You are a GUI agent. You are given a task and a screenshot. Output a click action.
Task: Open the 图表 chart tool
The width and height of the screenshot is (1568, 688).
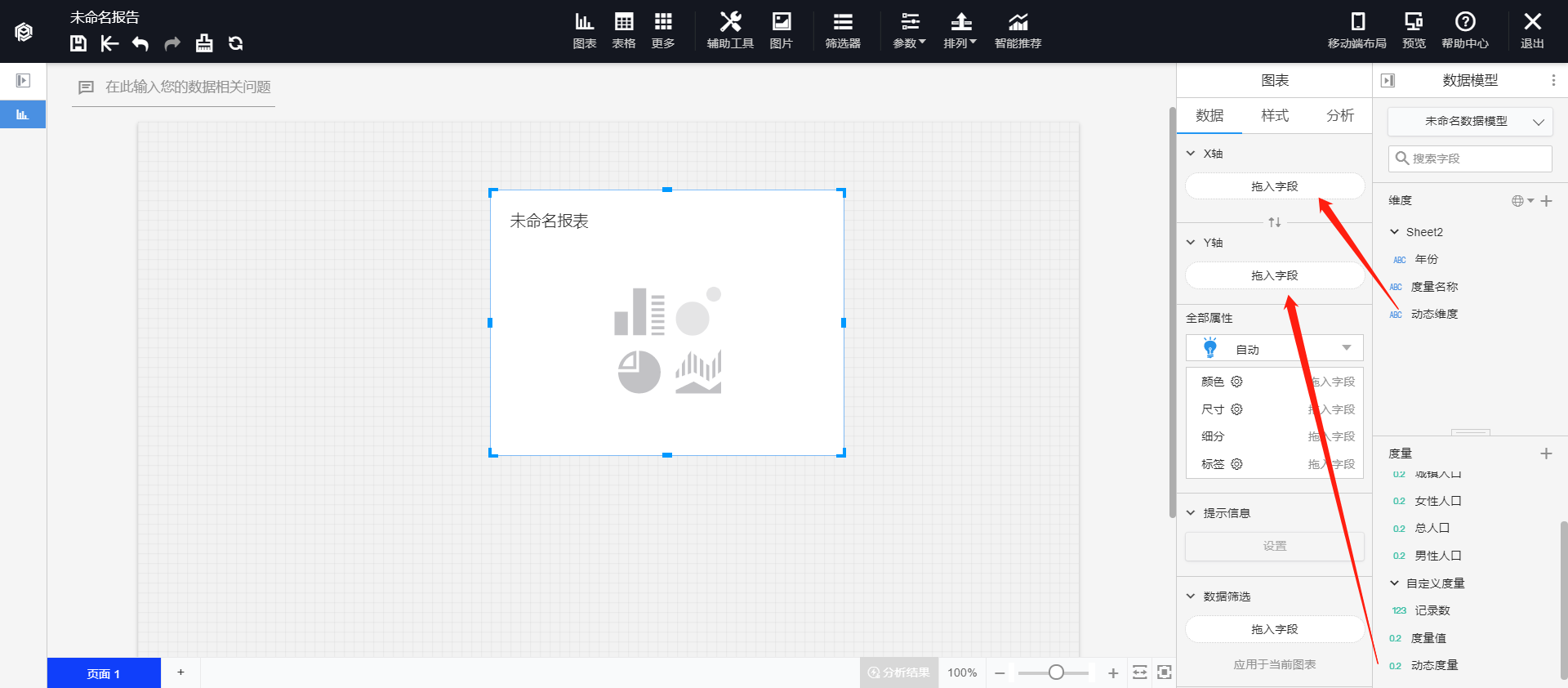(584, 30)
